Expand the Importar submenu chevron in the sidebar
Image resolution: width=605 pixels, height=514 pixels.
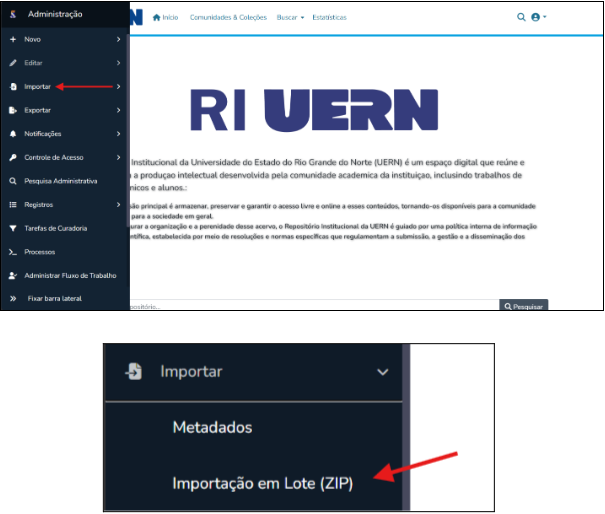118,86
